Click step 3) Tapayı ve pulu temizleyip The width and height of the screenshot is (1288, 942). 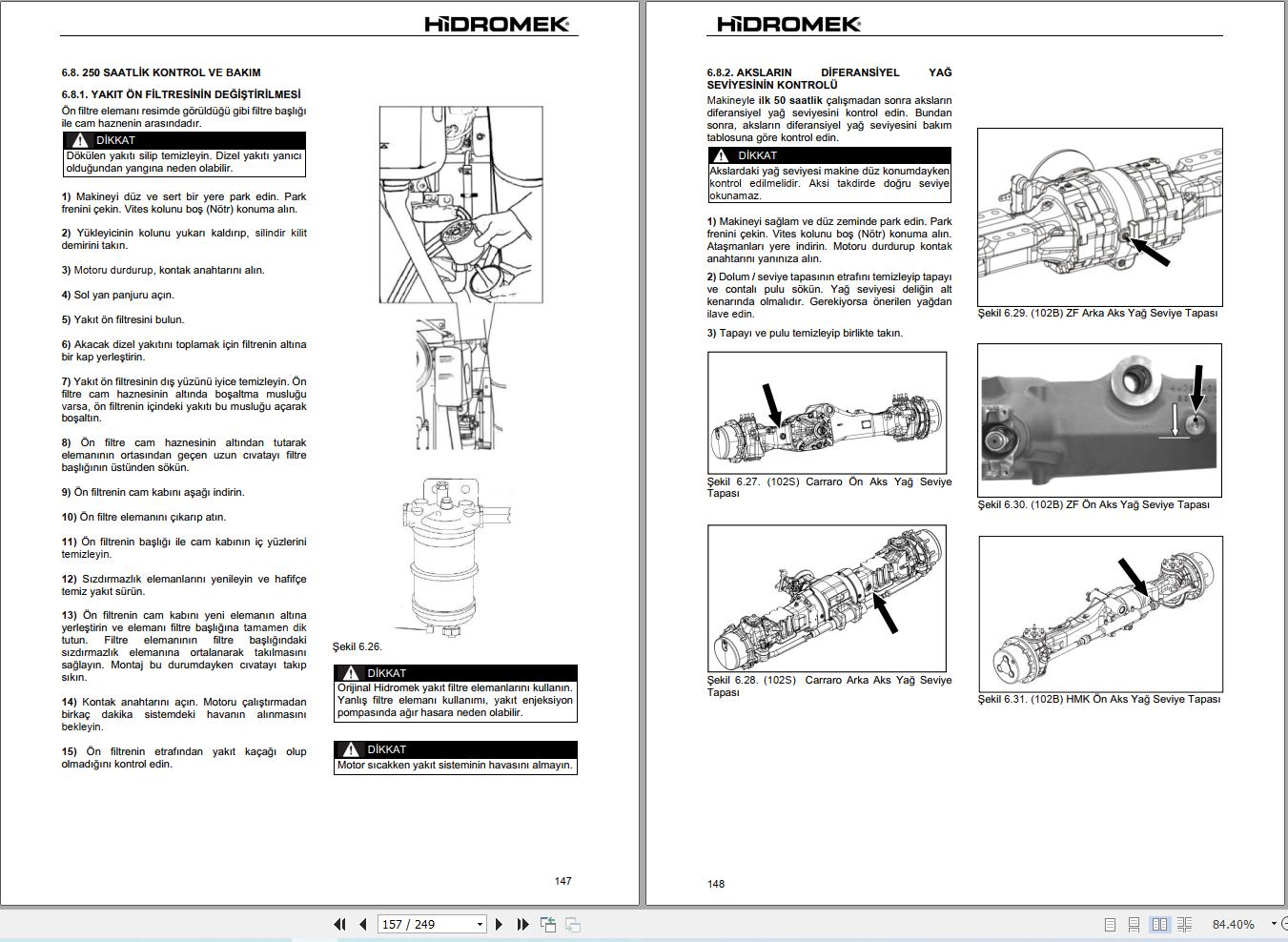(805, 333)
